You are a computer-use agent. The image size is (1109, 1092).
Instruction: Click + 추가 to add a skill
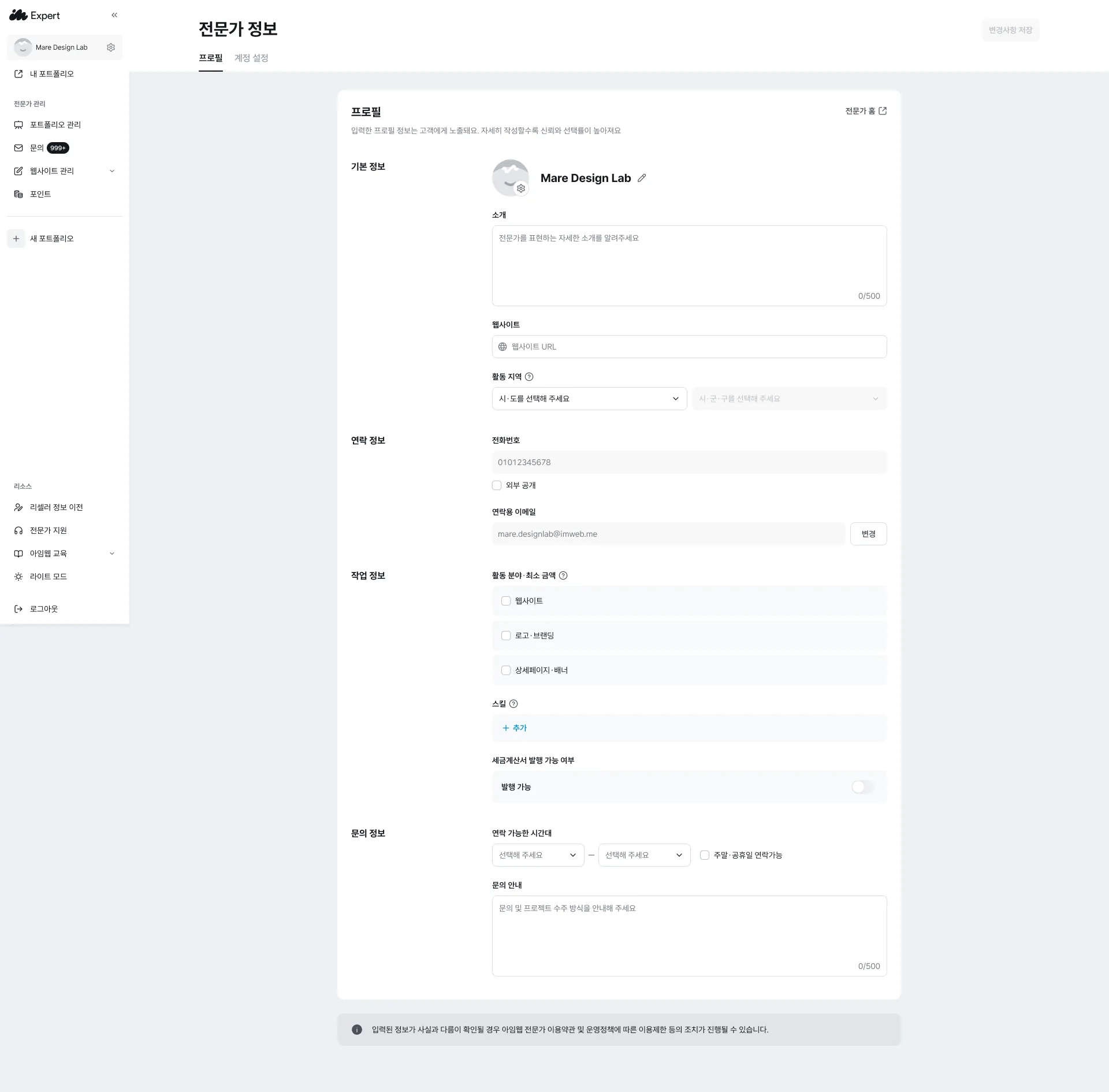(x=515, y=728)
